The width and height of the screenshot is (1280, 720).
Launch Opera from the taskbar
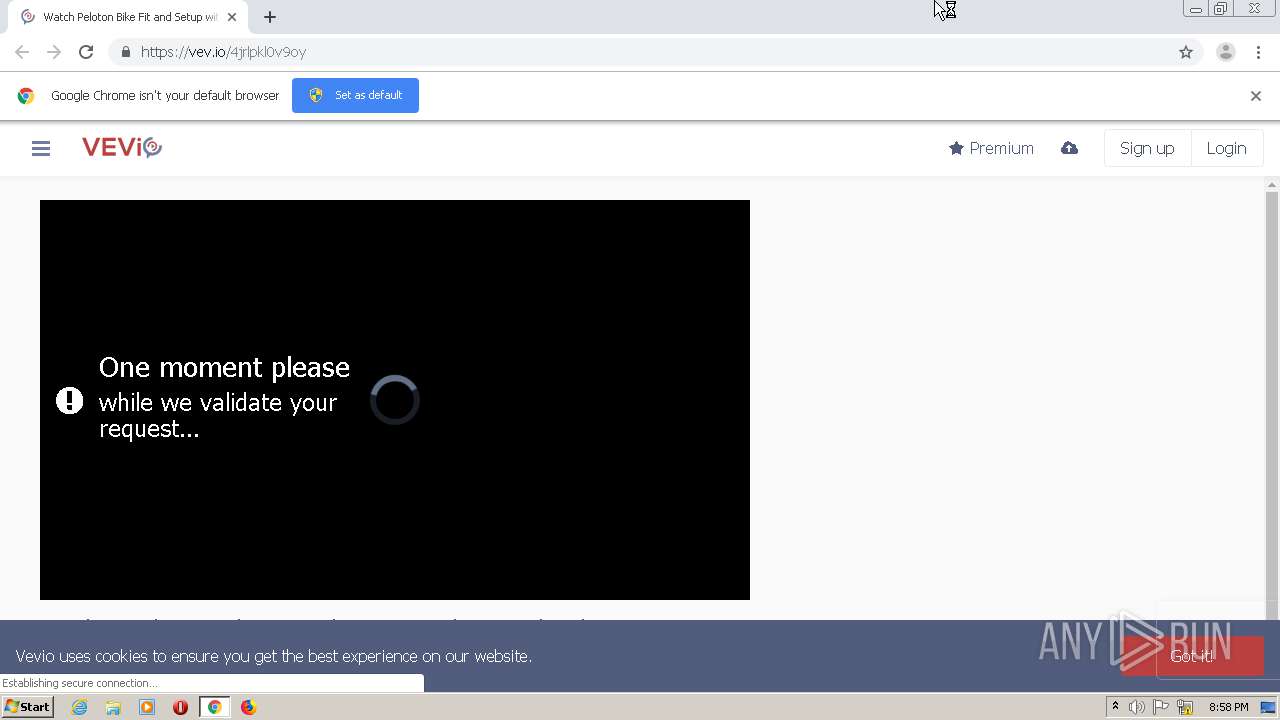coord(181,707)
